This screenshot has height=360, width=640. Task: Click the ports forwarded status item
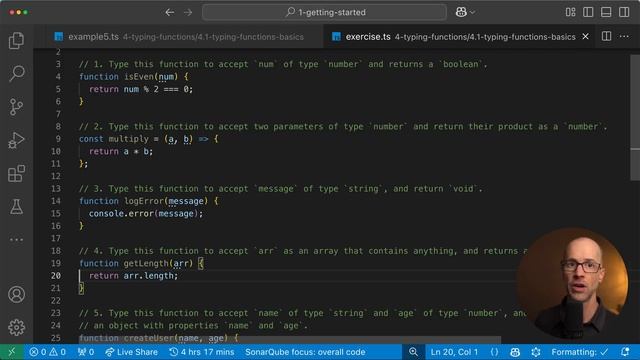pos(86,352)
